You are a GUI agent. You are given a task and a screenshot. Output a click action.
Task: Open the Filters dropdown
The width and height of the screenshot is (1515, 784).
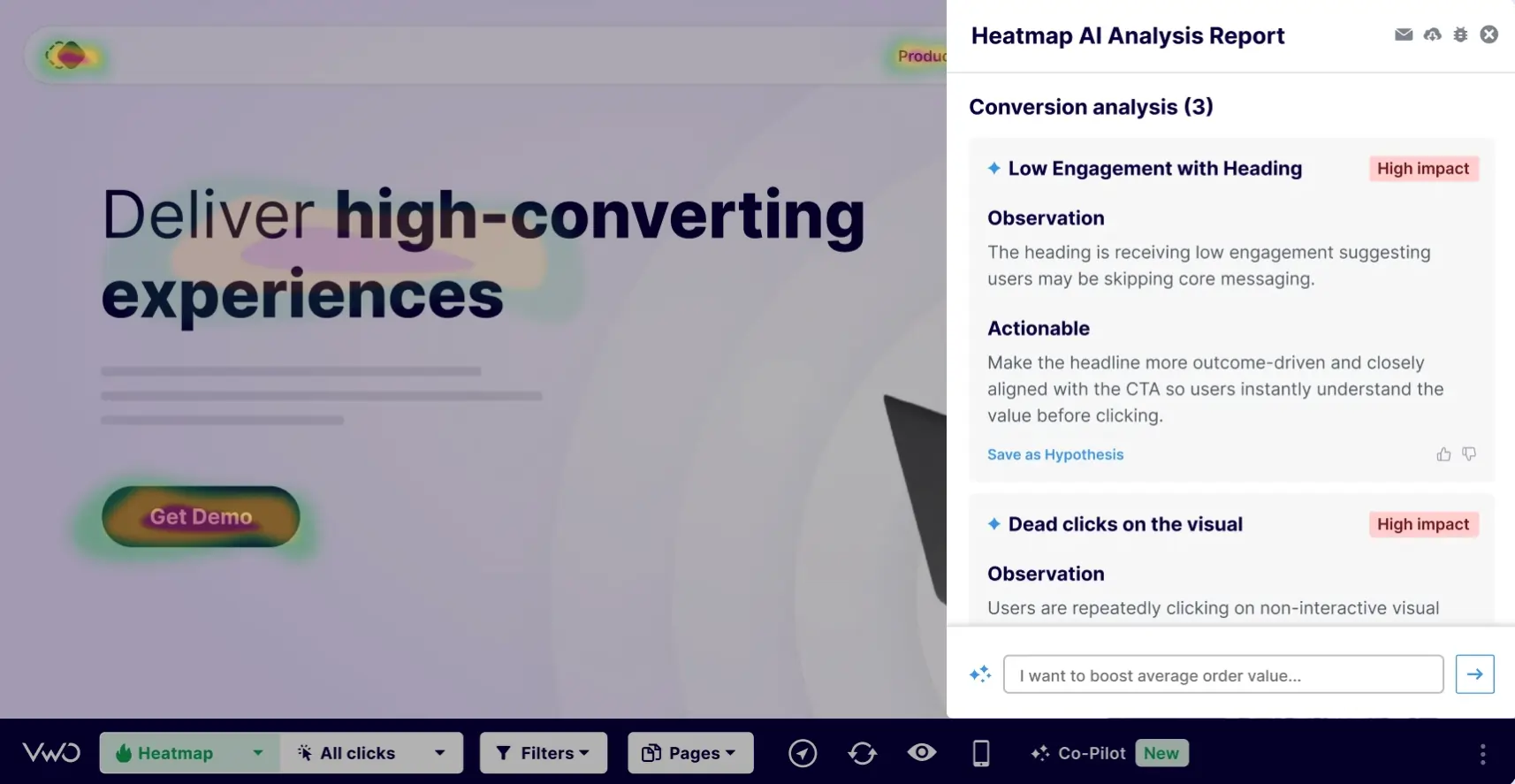click(x=544, y=753)
